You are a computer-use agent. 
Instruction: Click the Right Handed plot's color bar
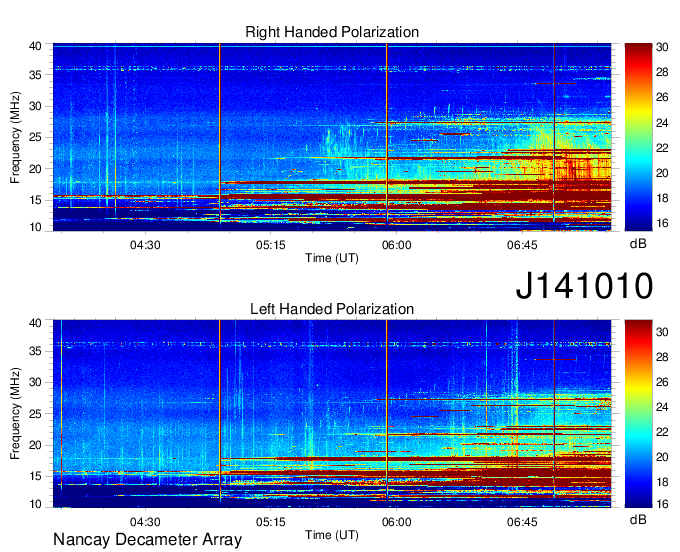point(638,137)
